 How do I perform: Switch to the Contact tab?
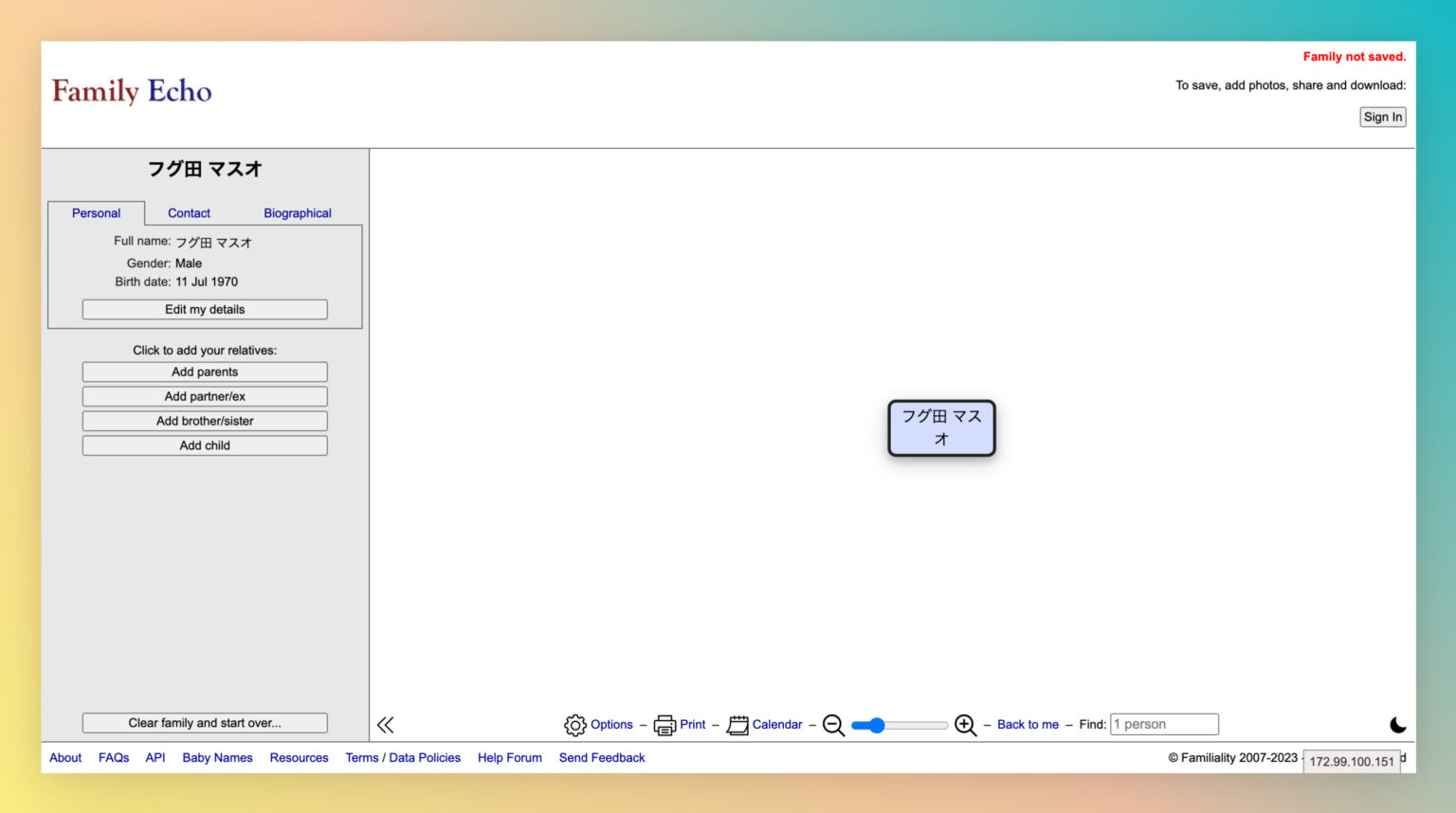coord(189,212)
